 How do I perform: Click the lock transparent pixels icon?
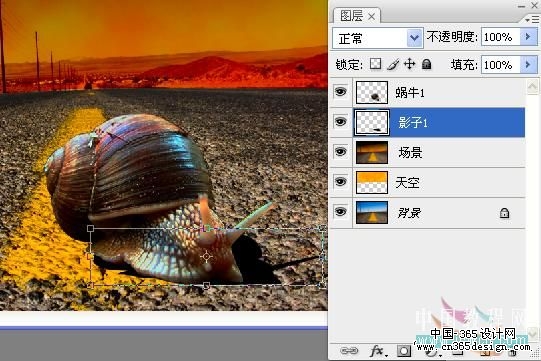click(375, 64)
